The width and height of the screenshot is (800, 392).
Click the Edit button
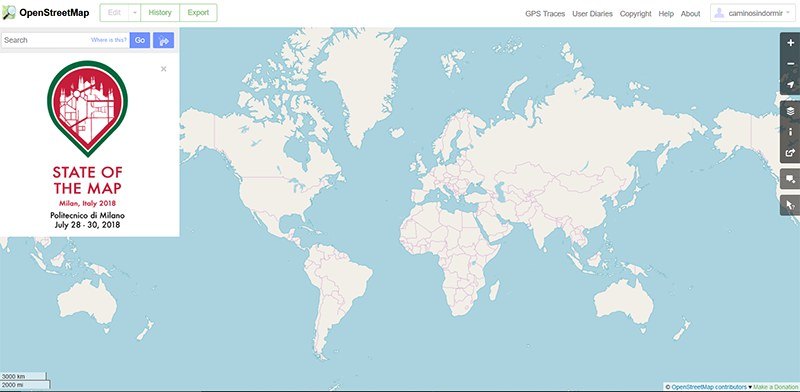click(114, 13)
